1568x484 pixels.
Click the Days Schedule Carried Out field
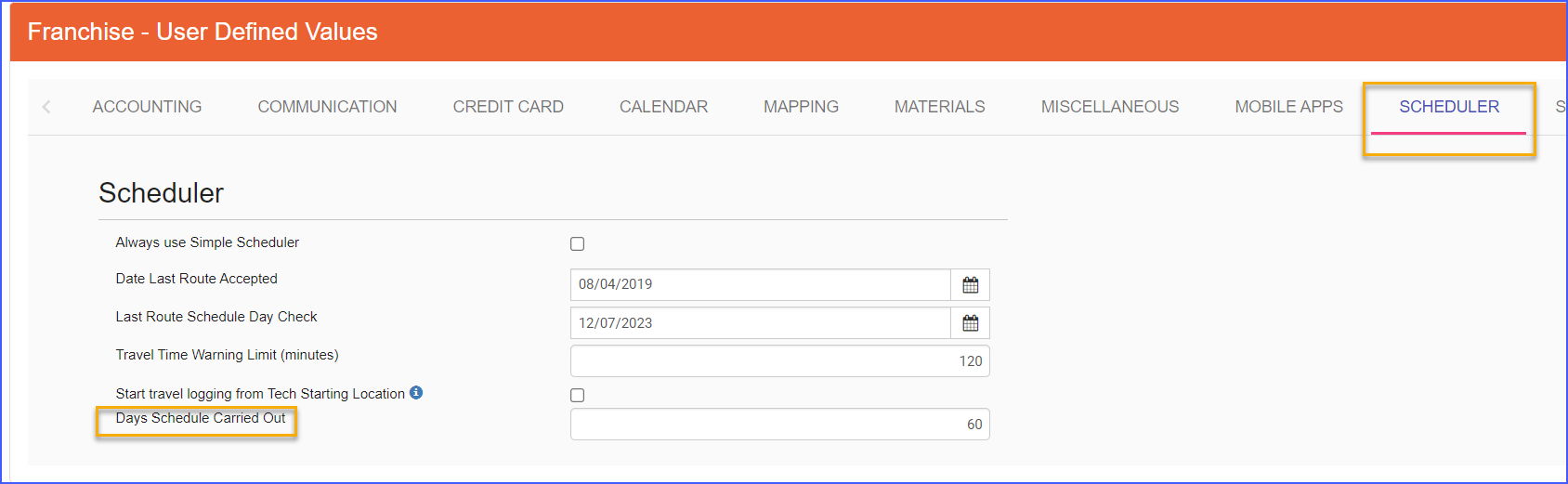(x=779, y=425)
